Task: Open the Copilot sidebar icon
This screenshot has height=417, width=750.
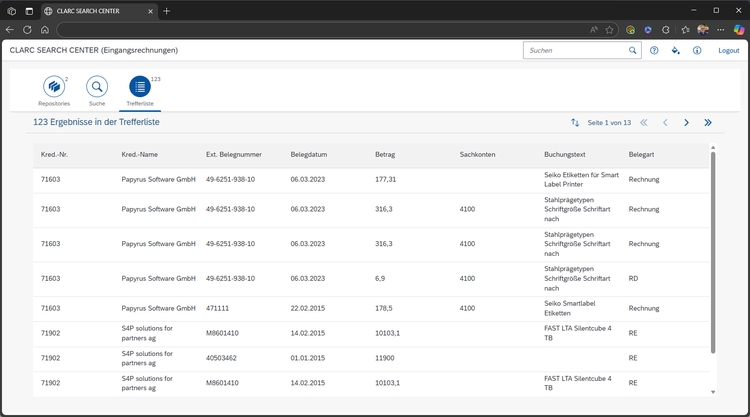Action: pos(739,30)
